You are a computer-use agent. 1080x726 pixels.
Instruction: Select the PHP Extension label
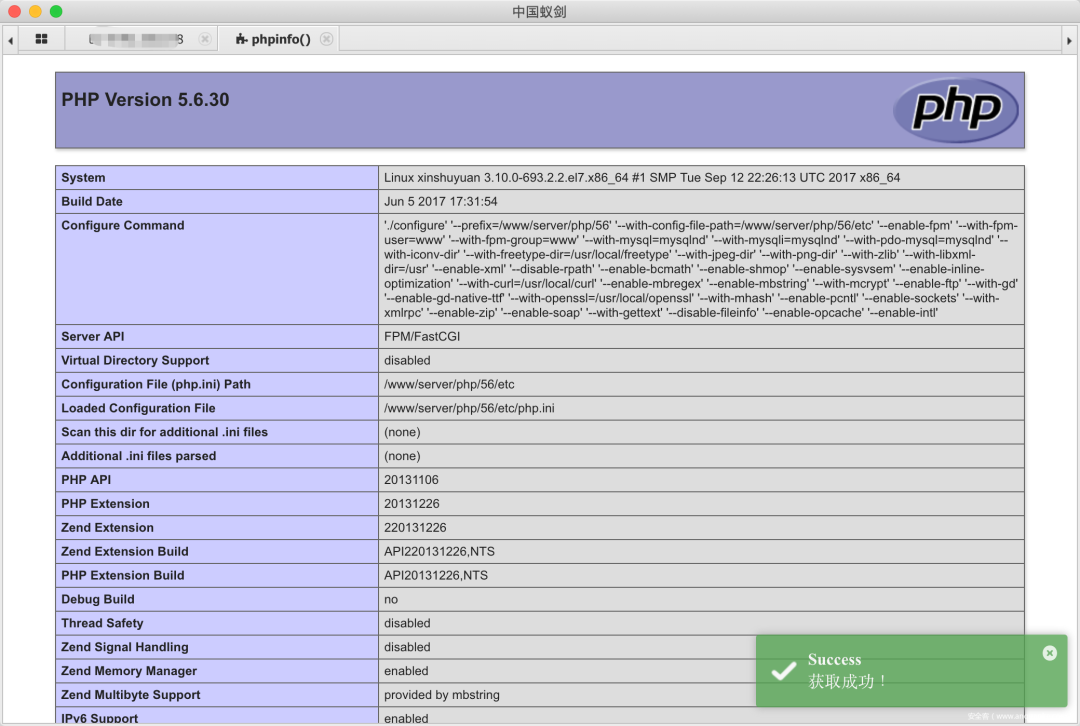click(x=105, y=504)
